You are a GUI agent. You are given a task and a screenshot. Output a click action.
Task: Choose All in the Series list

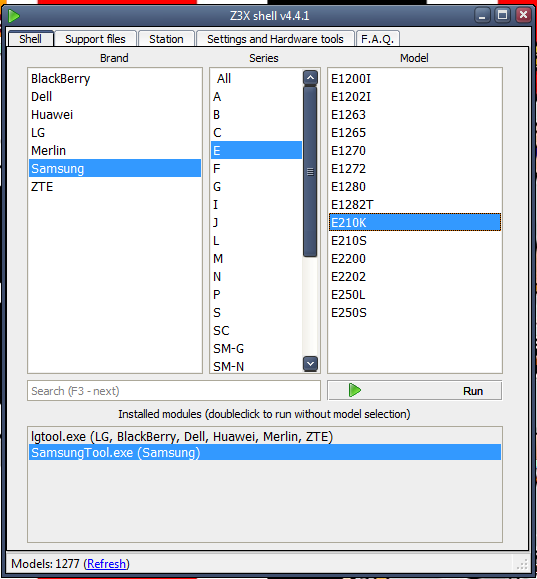tap(256, 79)
